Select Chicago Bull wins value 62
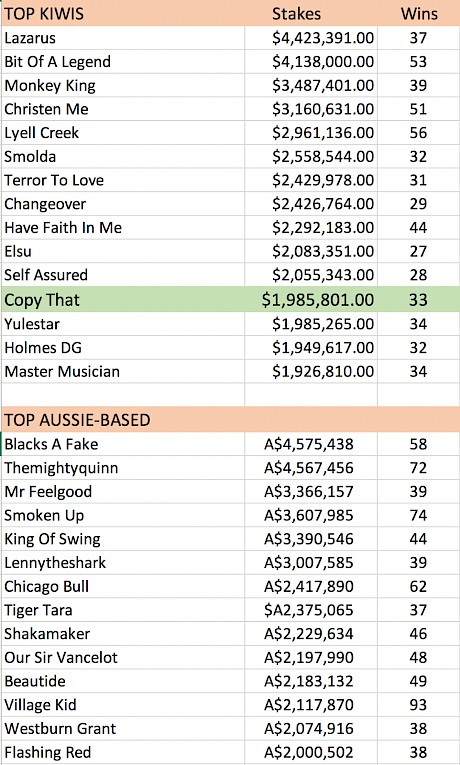Viewport: 460px width, 765px height. (419, 586)
